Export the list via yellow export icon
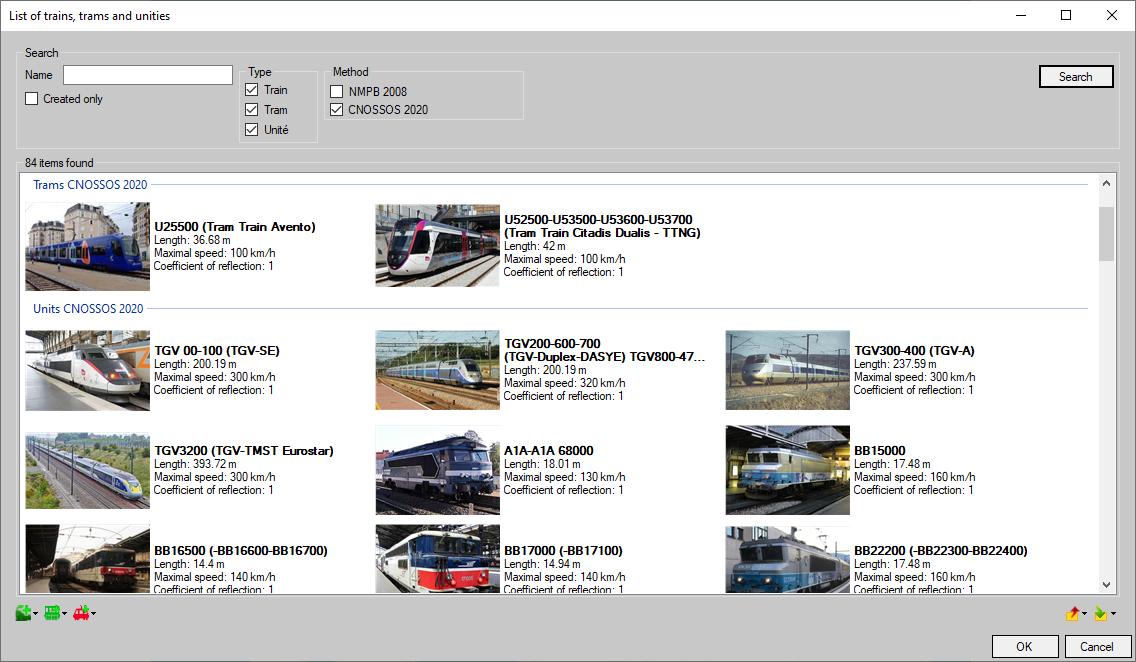Viewport: 1136px width, 662px height. pos(1072,616)
